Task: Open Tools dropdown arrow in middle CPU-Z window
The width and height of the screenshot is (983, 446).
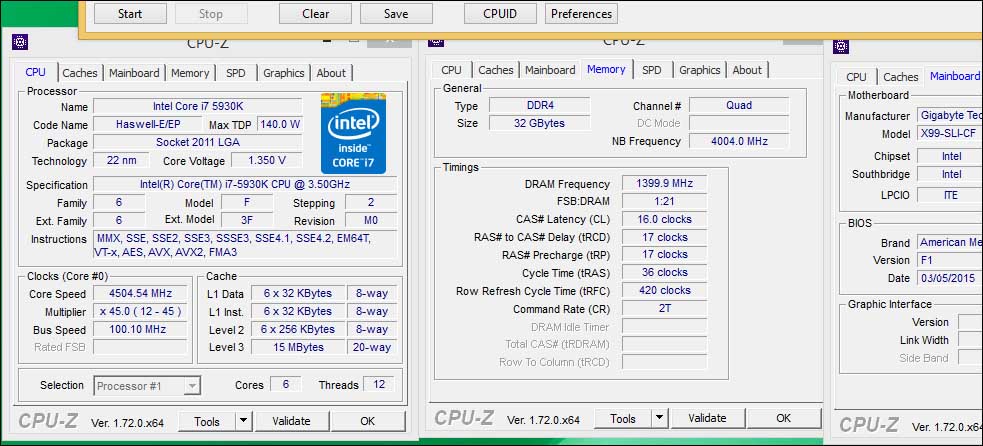Action: [660, 418]
